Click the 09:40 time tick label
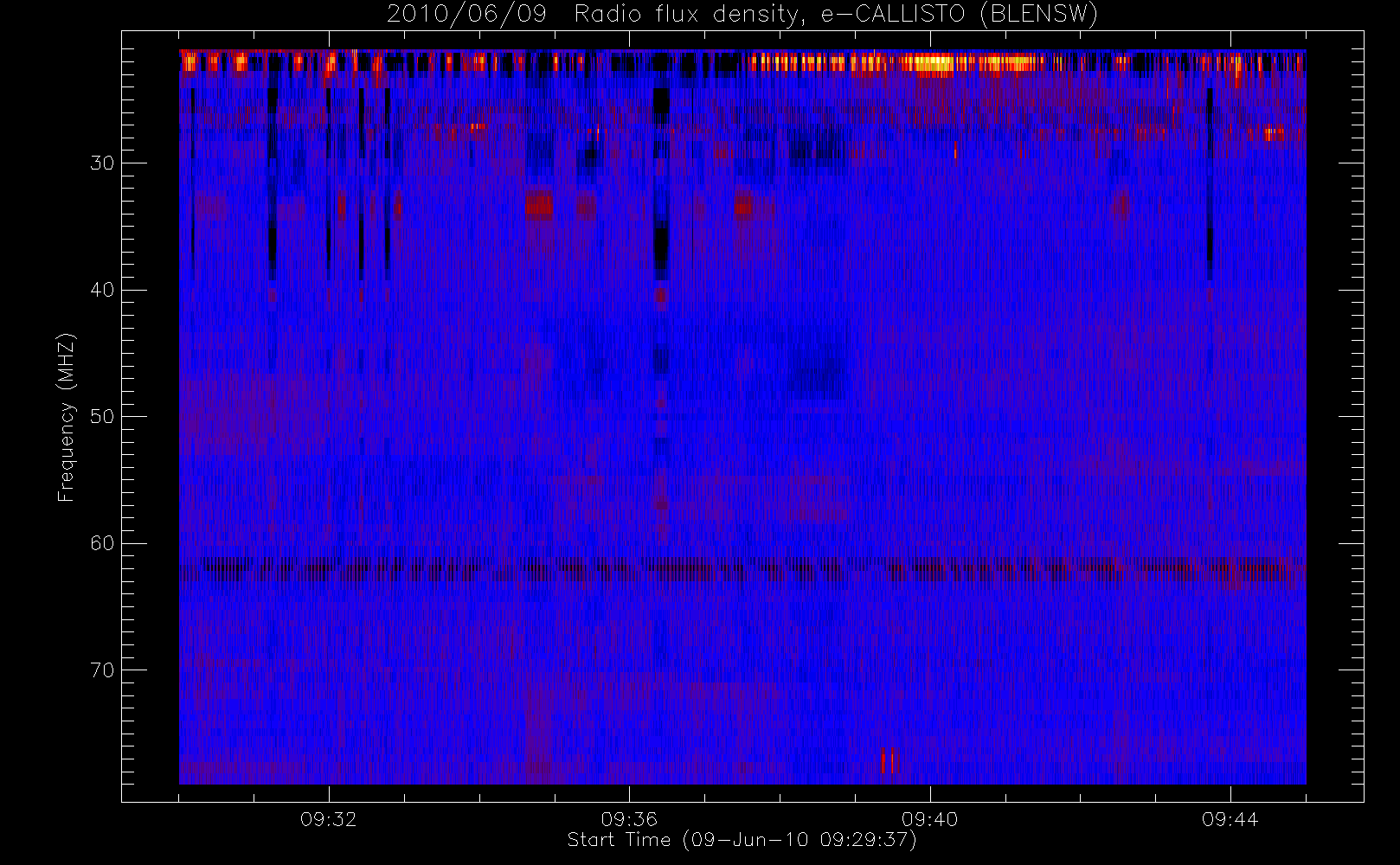Viewport: 1400px width, 865px height. 930,819
